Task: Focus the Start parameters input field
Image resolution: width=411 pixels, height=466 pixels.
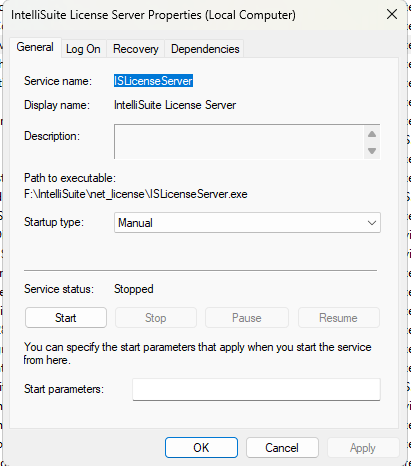Action: click(x=256, y=389)
